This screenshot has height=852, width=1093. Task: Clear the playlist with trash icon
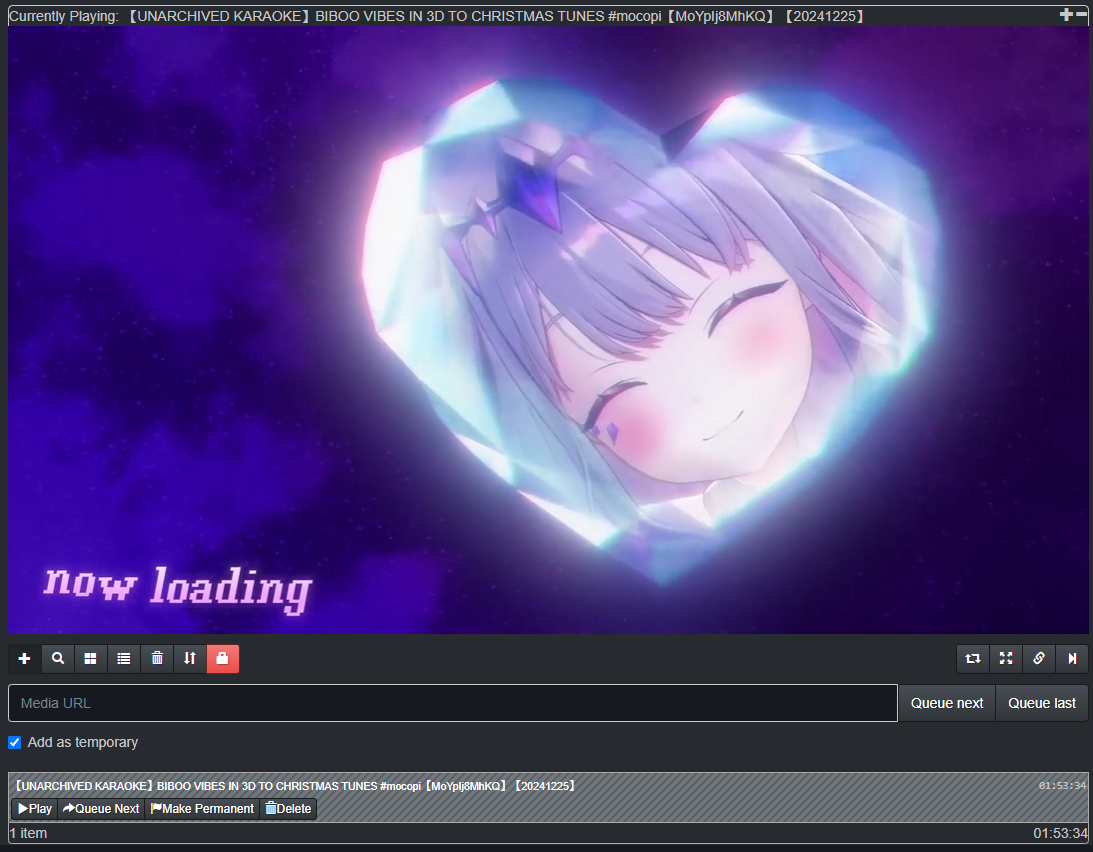click(157, 659)
